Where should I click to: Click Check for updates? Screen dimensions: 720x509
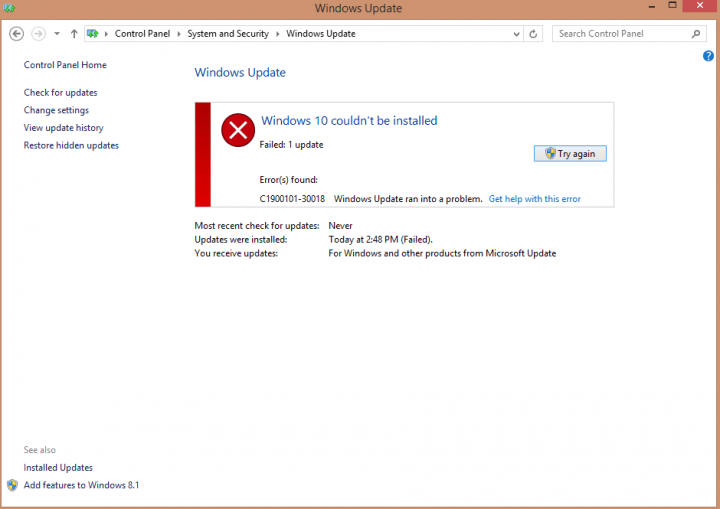(61, 92)
